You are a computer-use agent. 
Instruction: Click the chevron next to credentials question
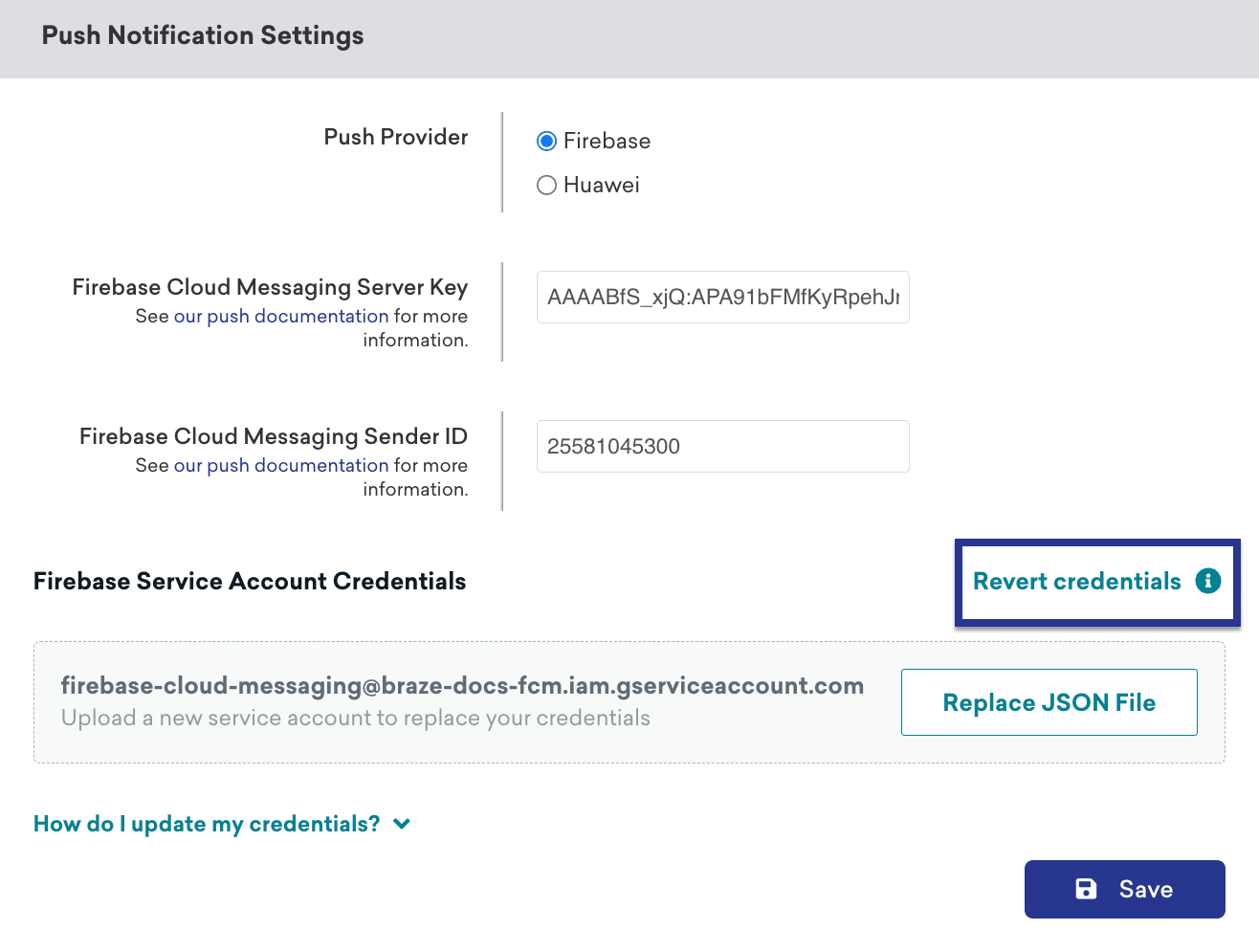(x=401, y=823)
